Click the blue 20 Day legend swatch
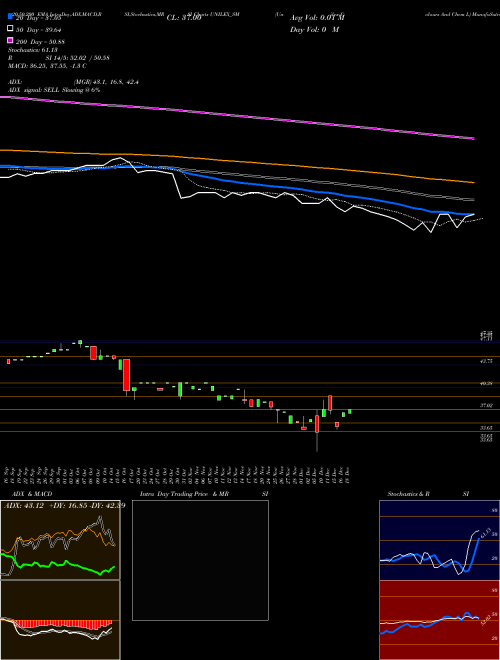The image size is (500, 660). point(10,18)
